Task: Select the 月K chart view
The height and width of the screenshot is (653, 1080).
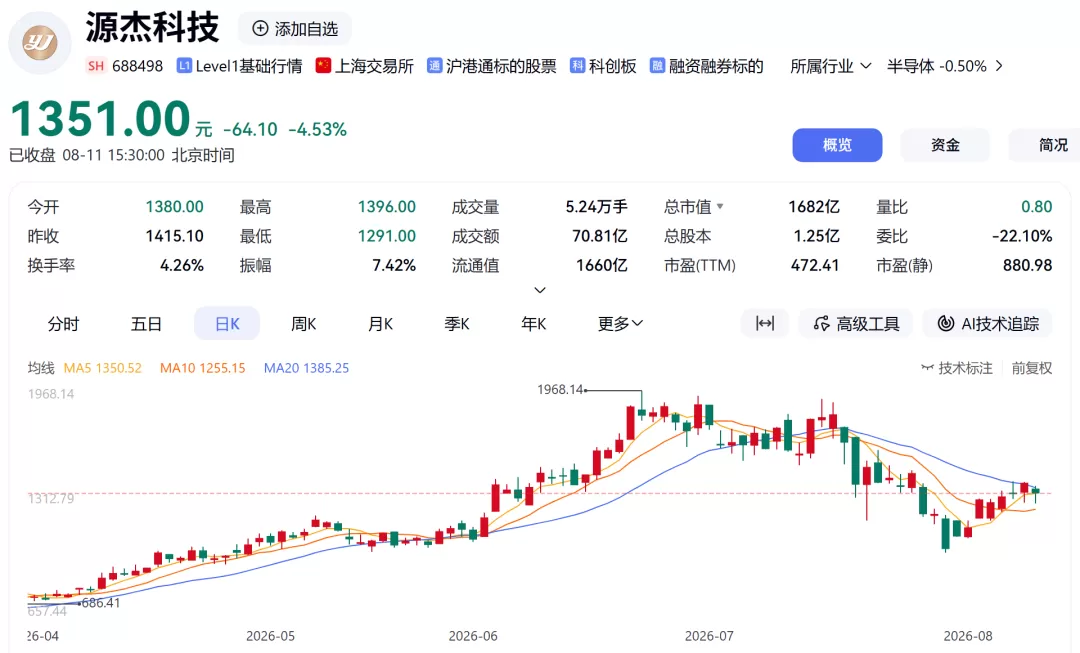Action: coord(380,324)
